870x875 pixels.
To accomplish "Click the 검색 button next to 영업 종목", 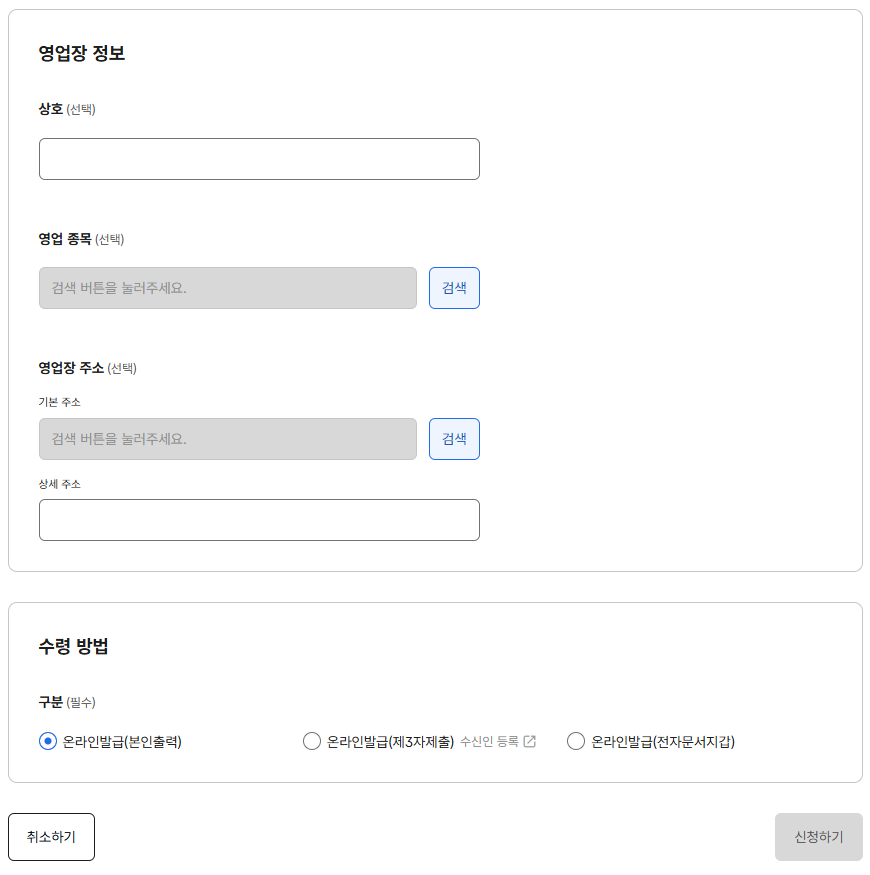I will [x=454, y=287].
